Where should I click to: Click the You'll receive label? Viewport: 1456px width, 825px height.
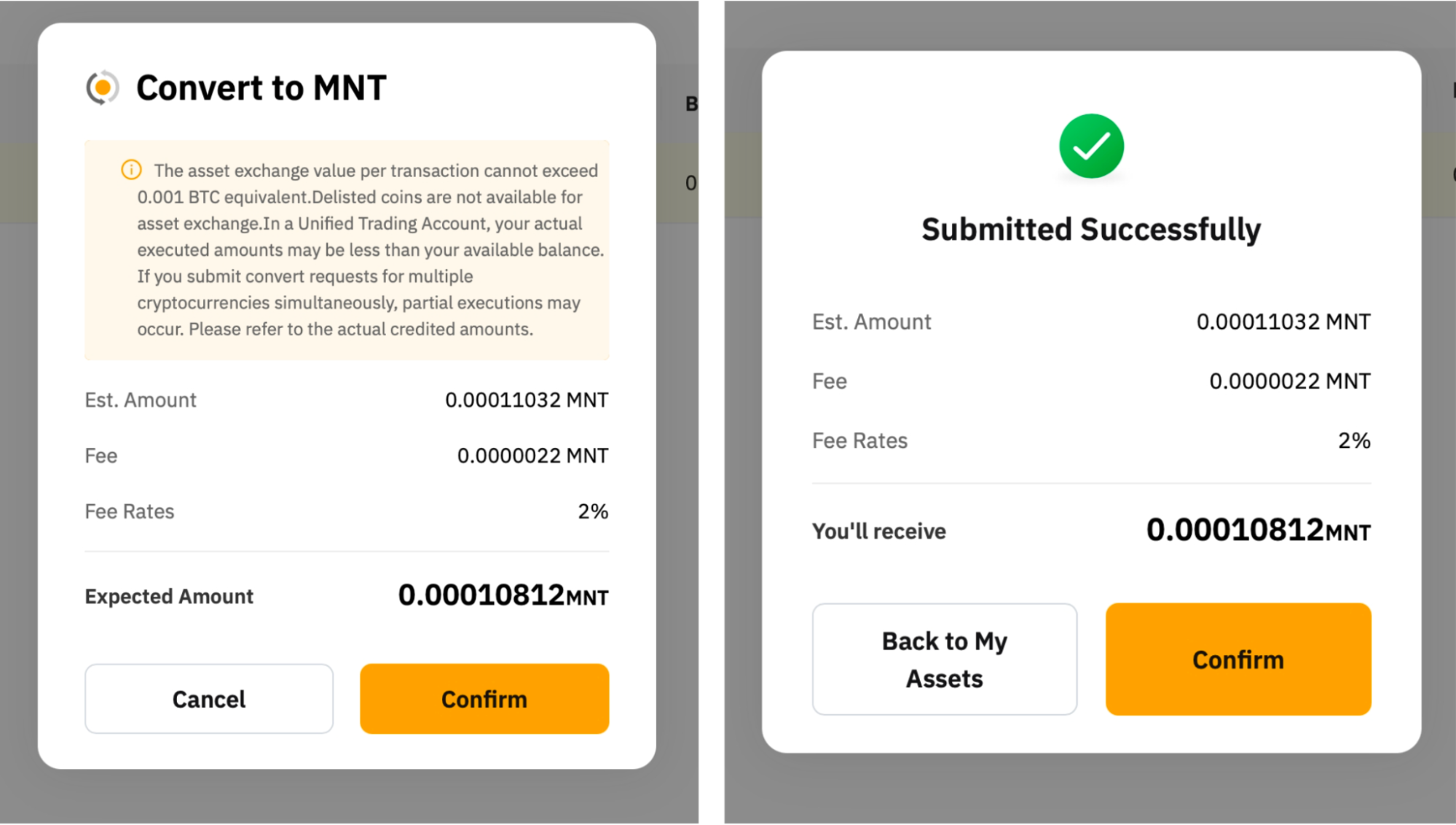coord(878,531)
